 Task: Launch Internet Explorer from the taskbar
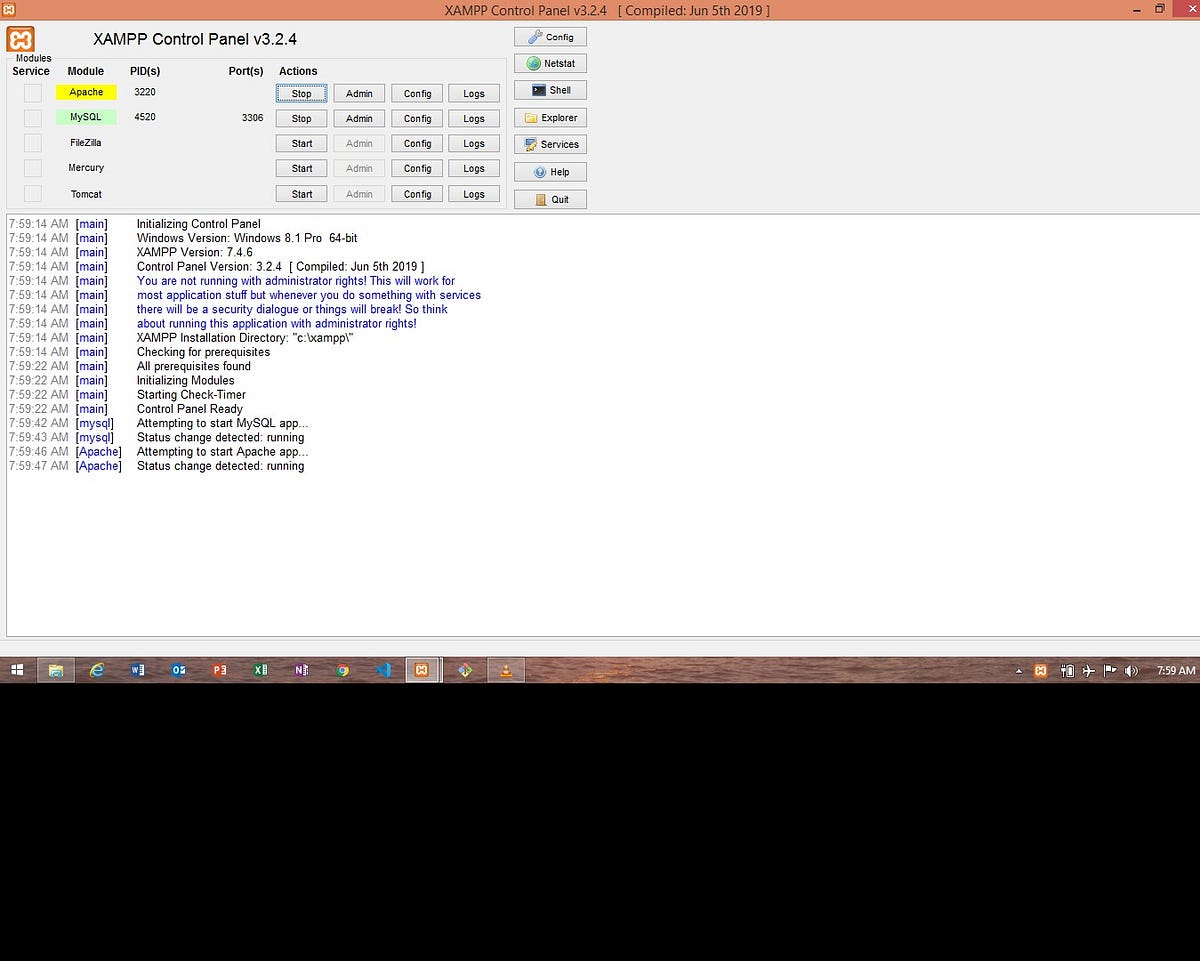click(97, 670)
